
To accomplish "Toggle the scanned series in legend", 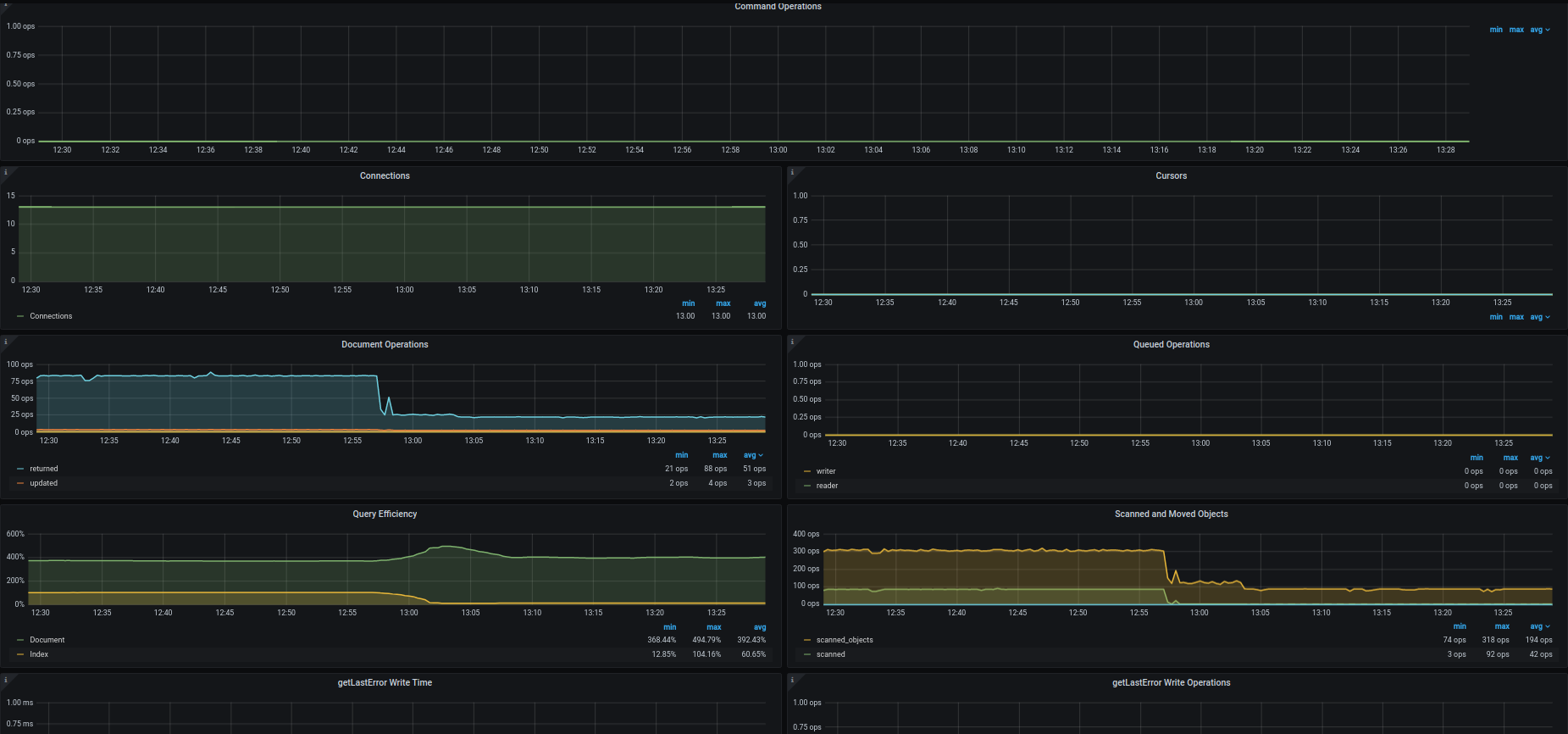I will 831,654.
